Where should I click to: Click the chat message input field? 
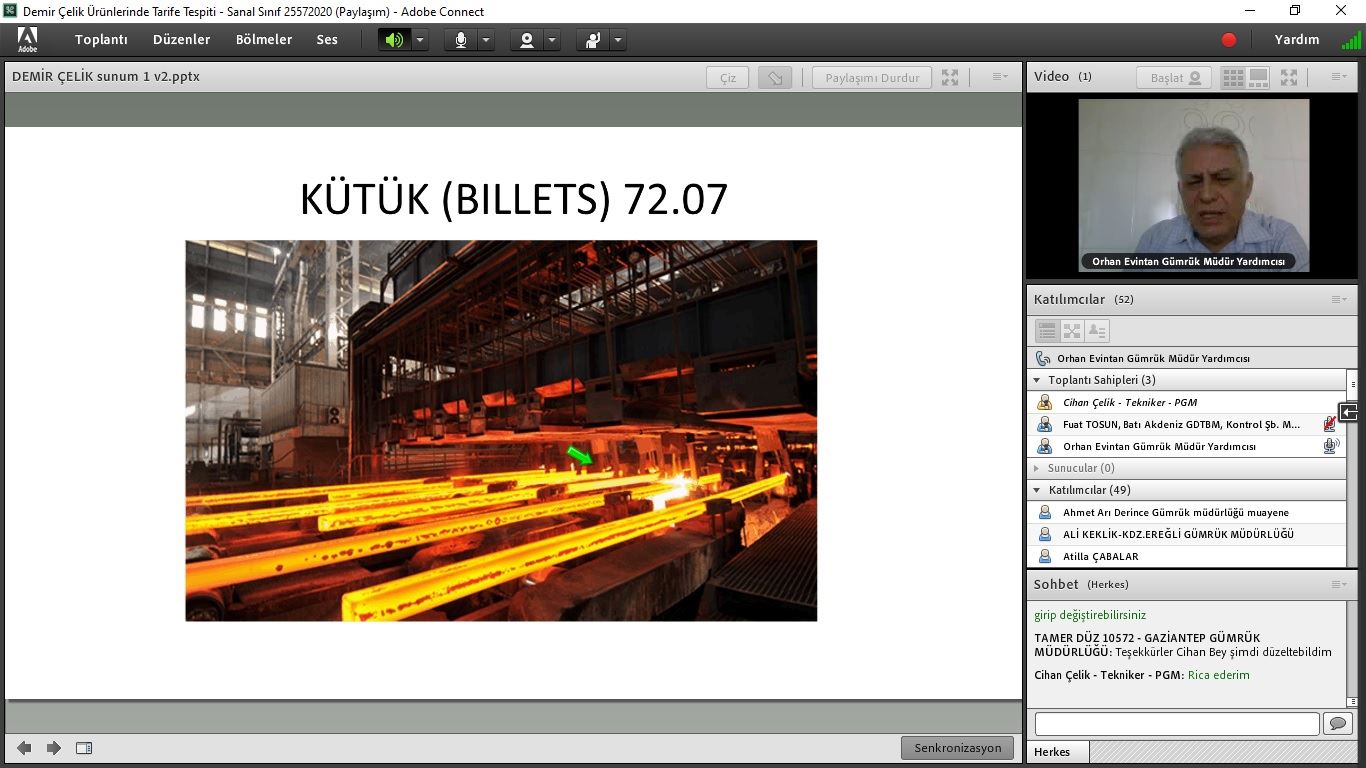click(x=1176, y=723)
